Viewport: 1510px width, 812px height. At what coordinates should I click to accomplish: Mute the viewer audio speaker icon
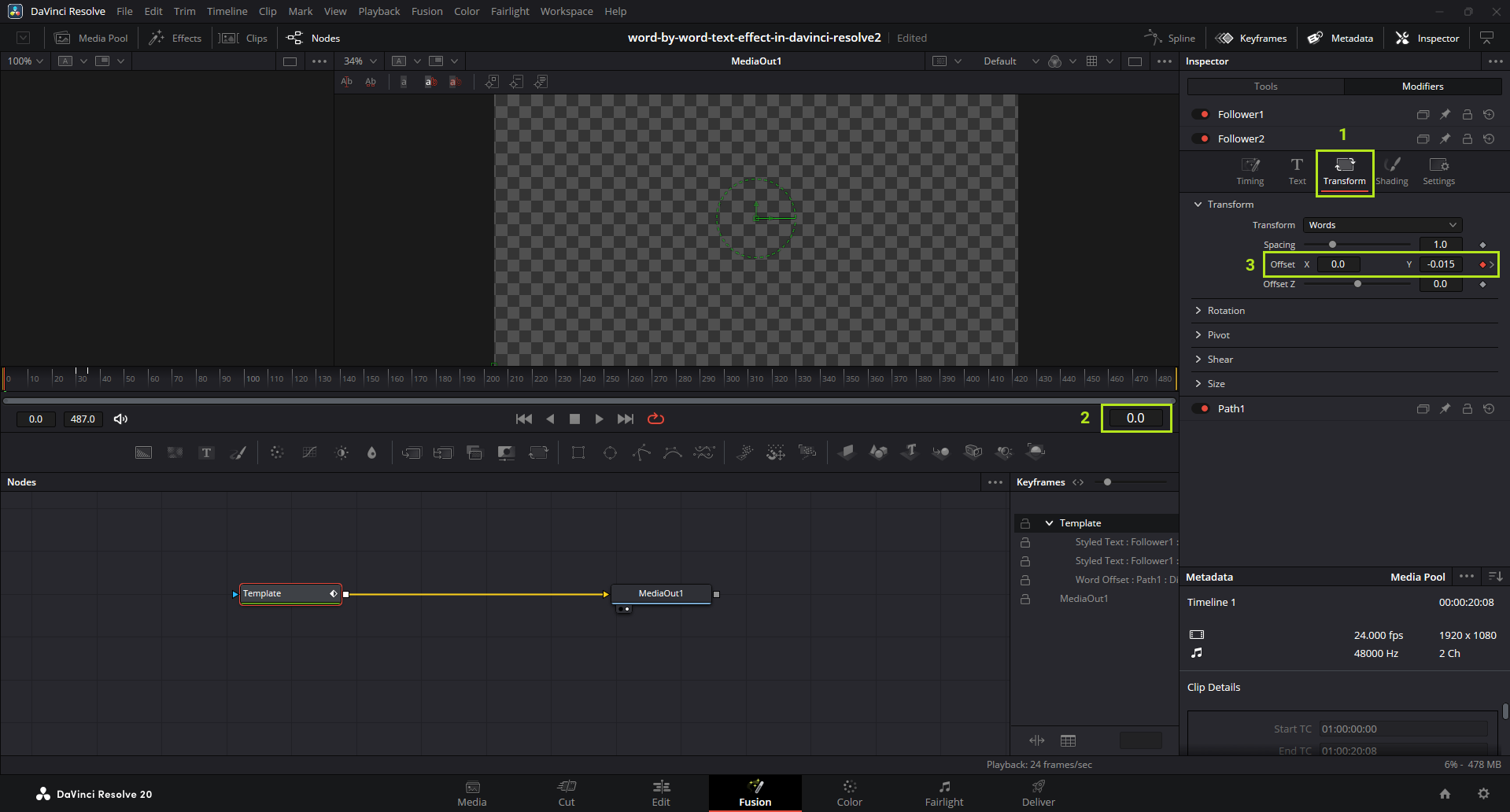(120, 419)
